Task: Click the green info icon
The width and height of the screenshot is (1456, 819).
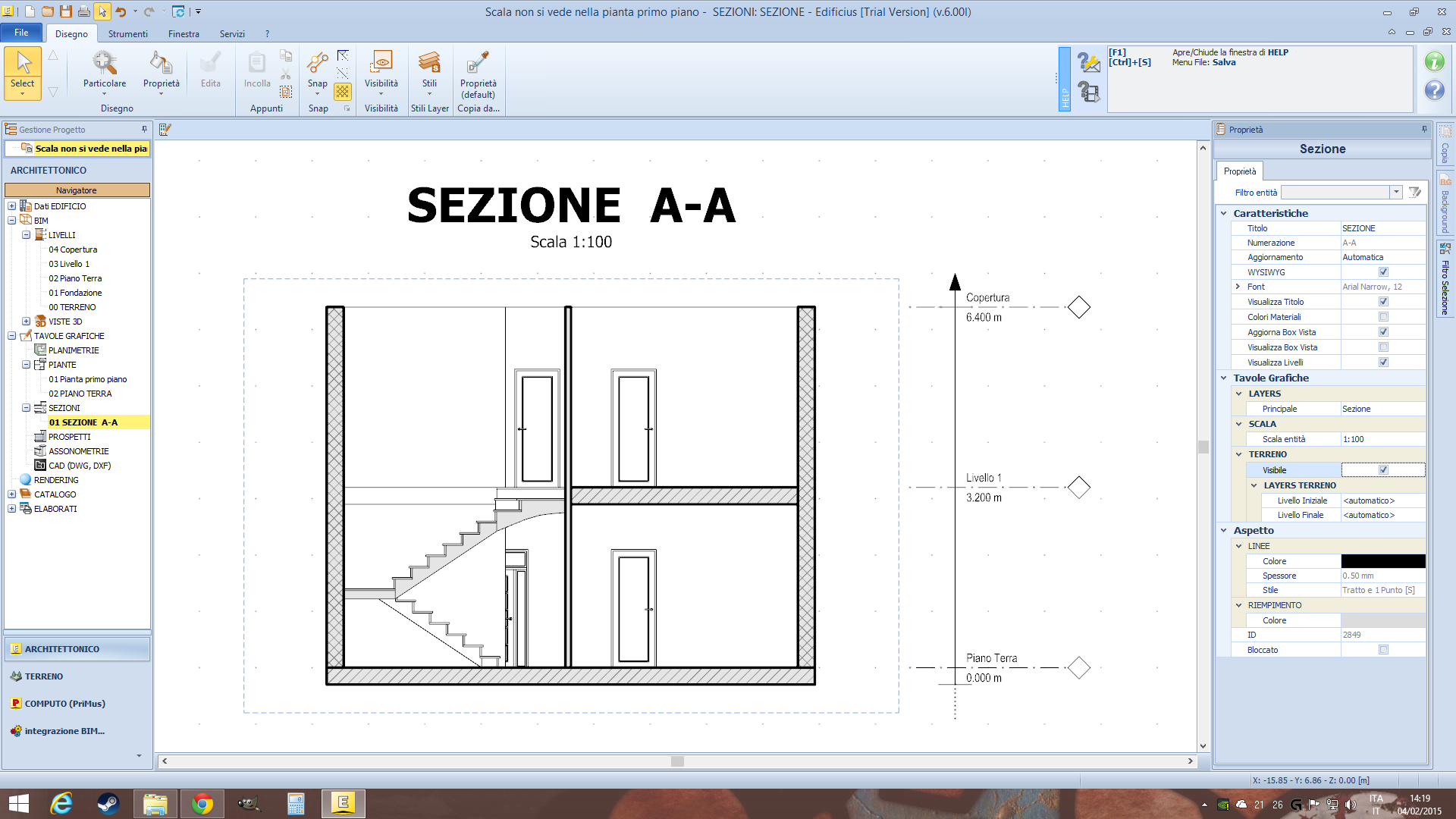Action: pyautogui.click(x=1434, y=61)
